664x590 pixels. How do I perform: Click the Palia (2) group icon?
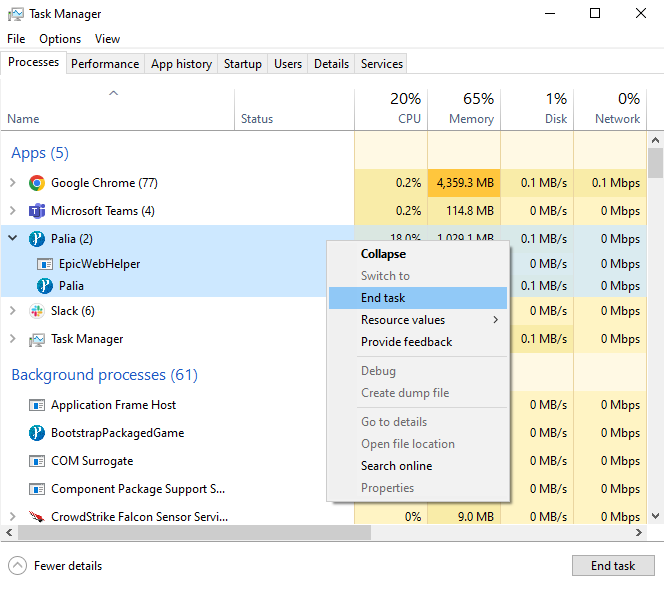(37, 239)
